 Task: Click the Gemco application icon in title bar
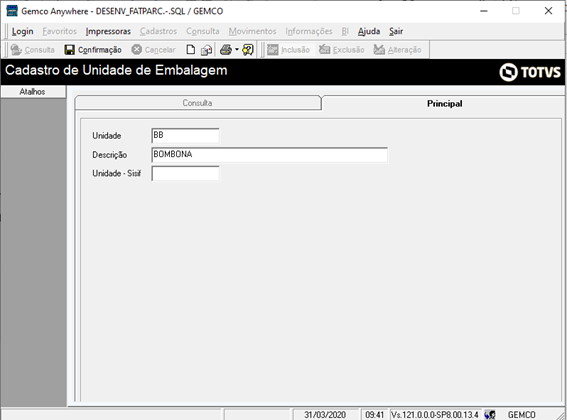point(12,11)
